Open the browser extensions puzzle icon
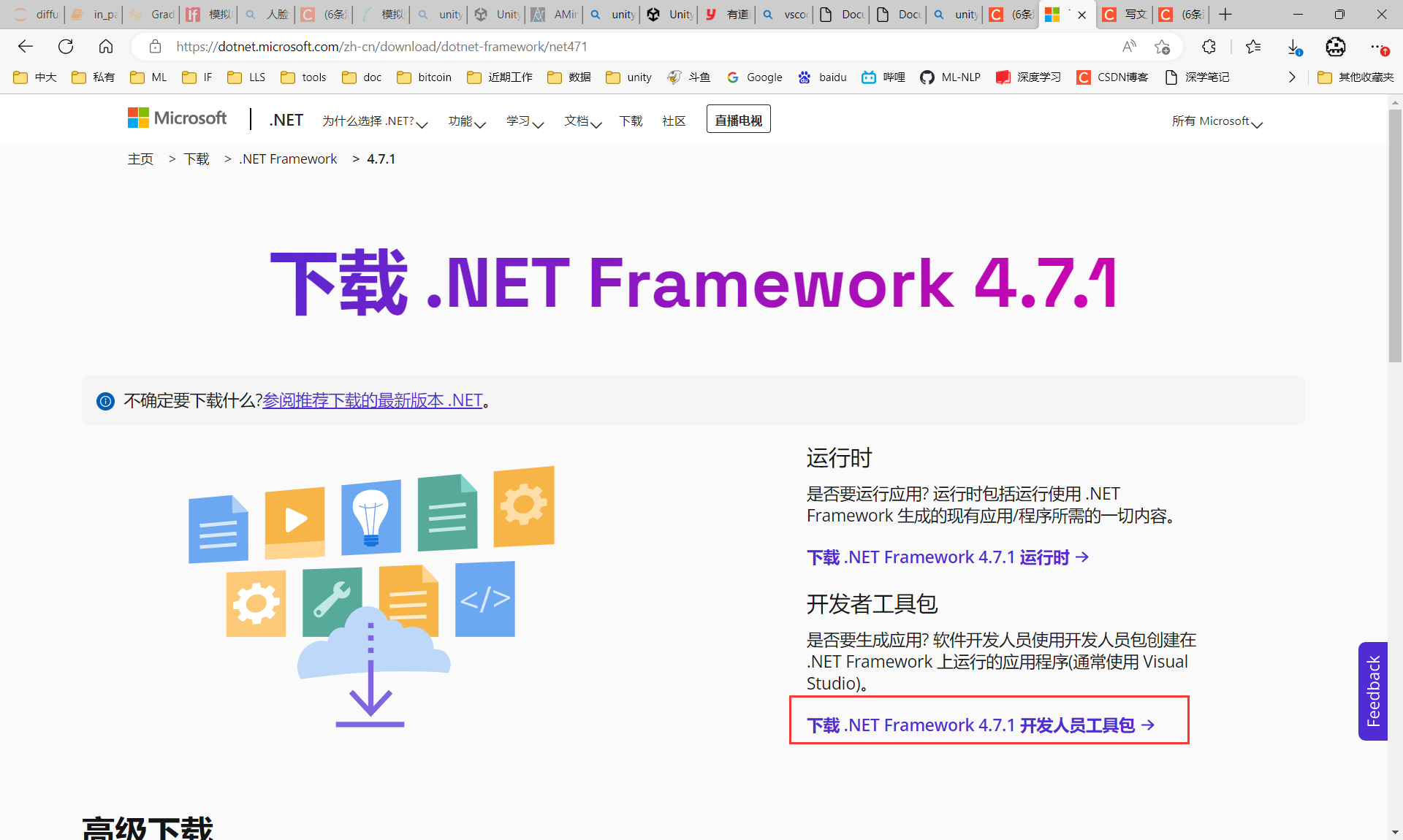The image size is (1403, 840). coord(1209,47)
